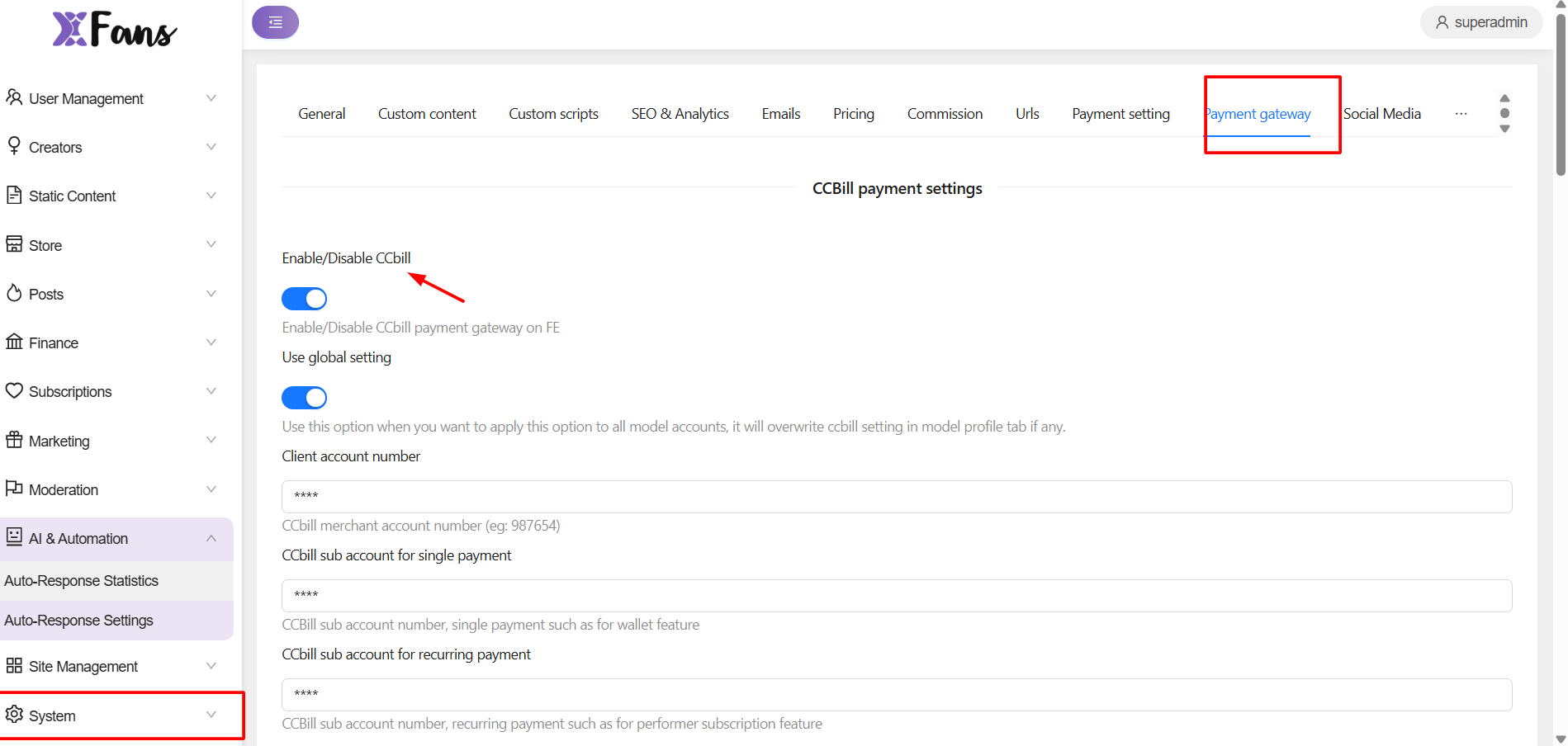Click the sidebar collapse menu icon
The image size is (1568, 746).
pyautogui.click(x=275, y=22)
